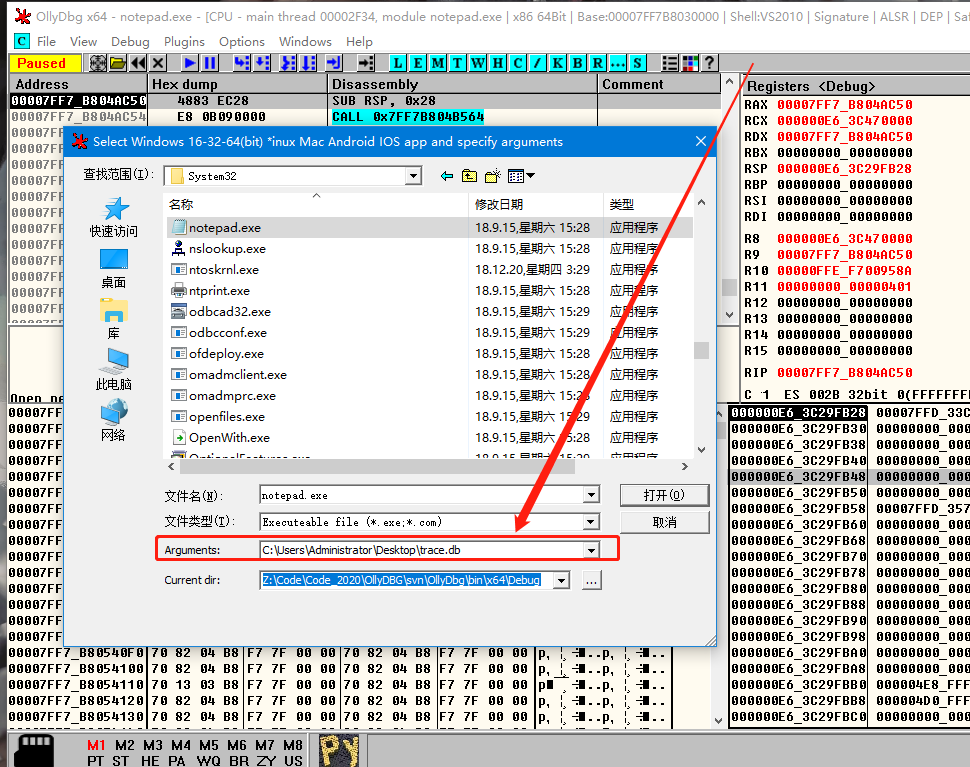Click the Step over toolbar icon
Screen dimensions: 970x767
click(262, 62)
